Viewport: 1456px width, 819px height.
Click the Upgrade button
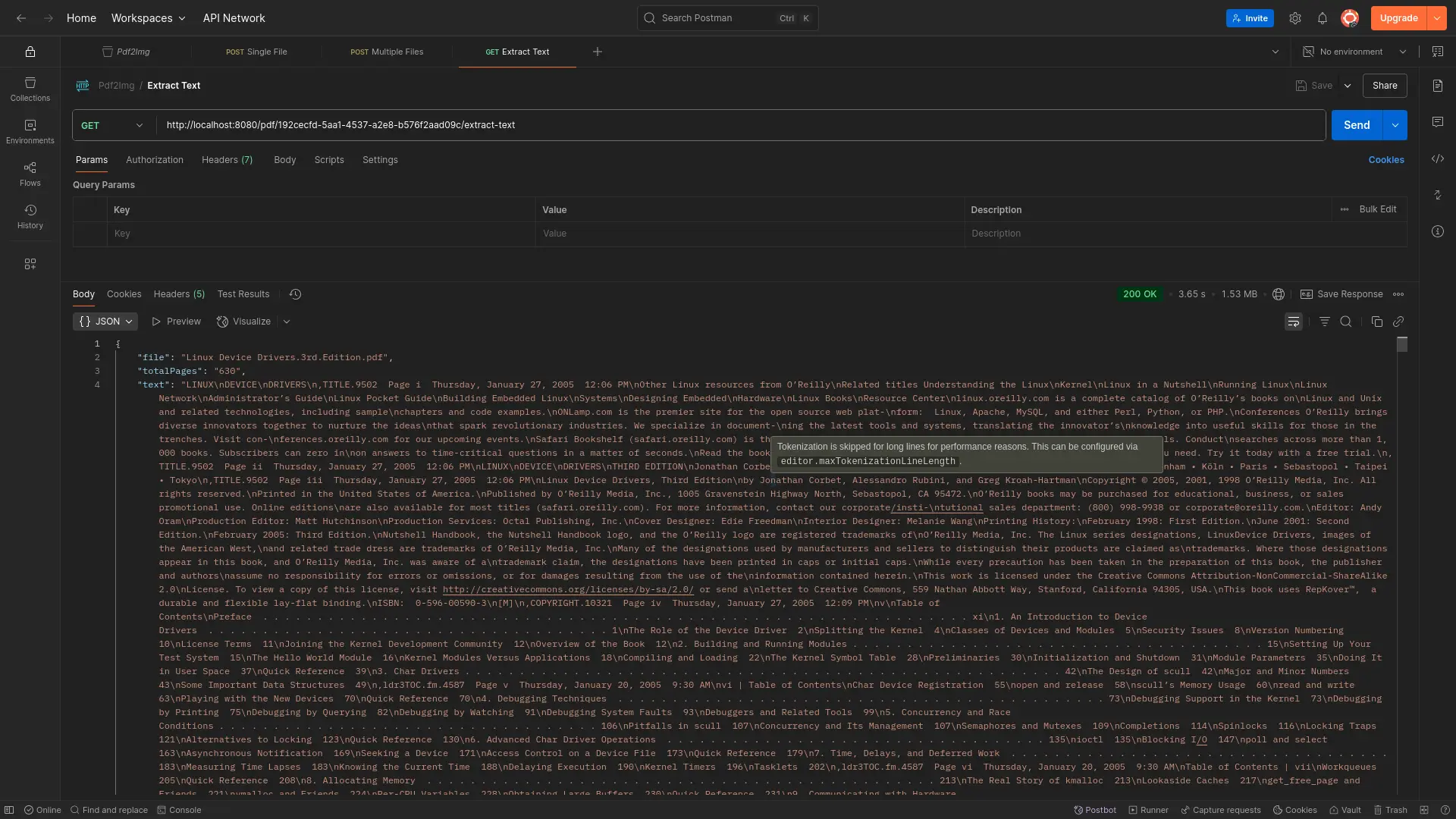(x=1398, y=18)
